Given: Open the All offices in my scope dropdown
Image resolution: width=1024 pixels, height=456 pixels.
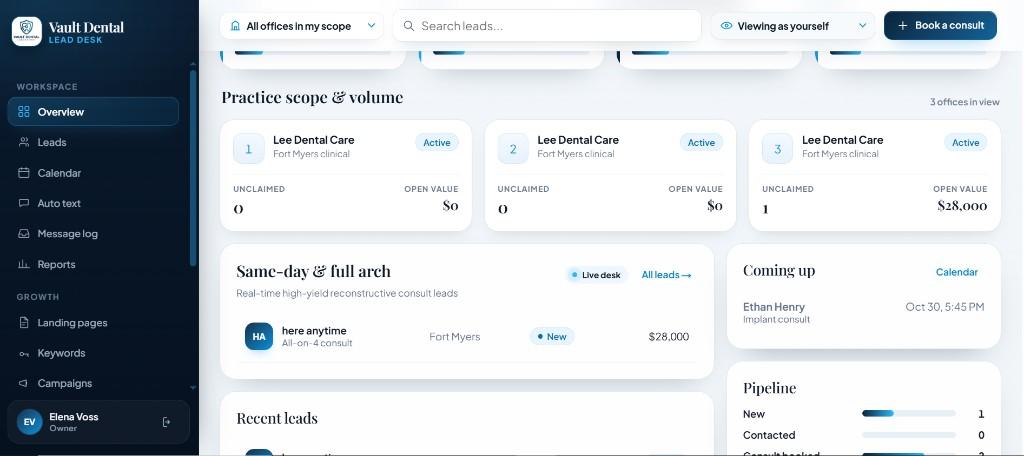Looking at the screenshot, I should click(x=302, y=26).
